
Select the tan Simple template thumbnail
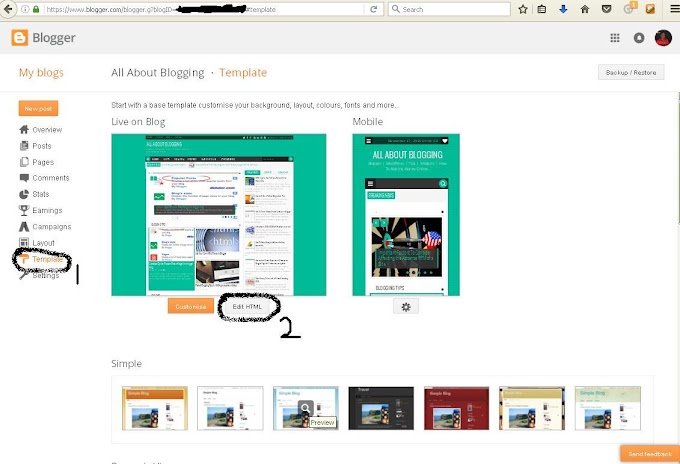pos(532,408)
